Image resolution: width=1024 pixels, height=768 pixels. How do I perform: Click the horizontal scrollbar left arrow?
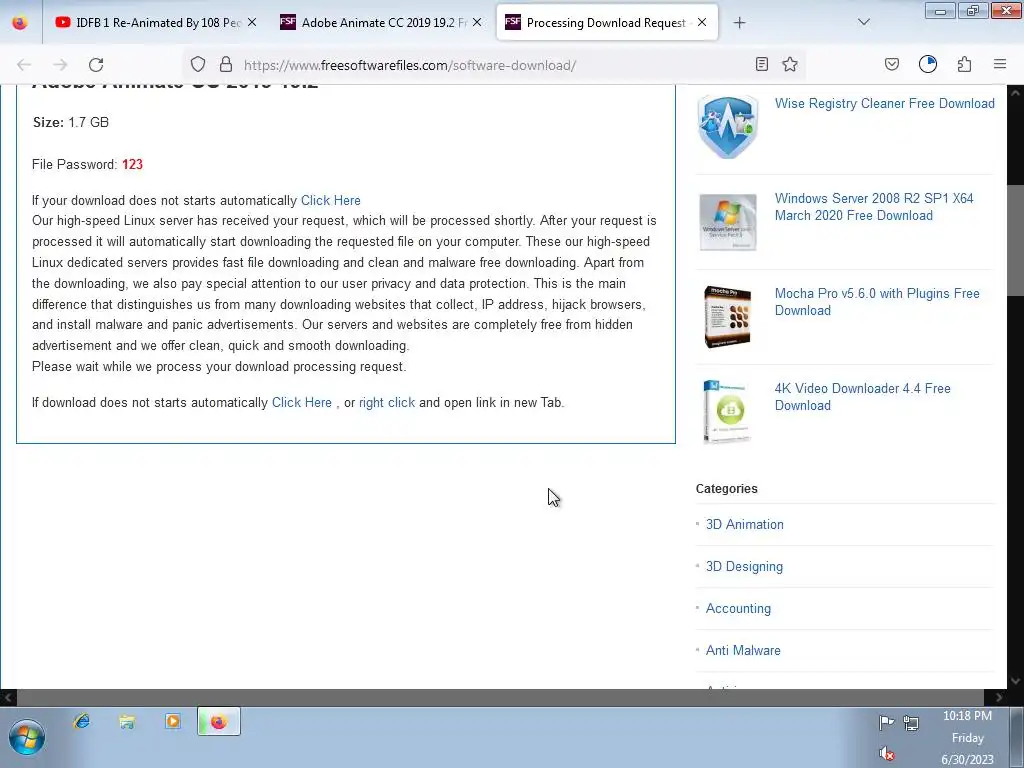8,697
